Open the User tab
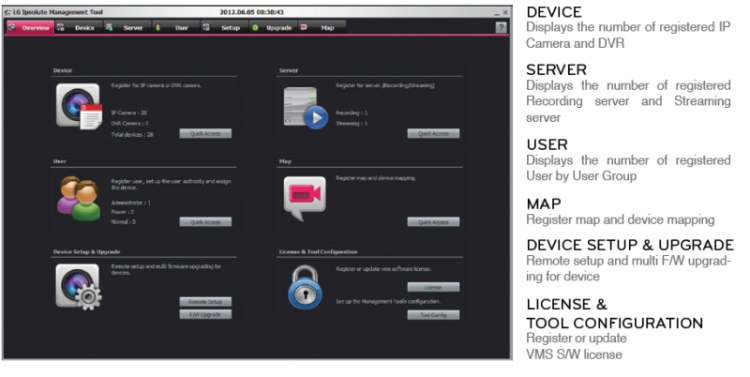The width and height of the screenshot is (750, 377). [176, 28]
